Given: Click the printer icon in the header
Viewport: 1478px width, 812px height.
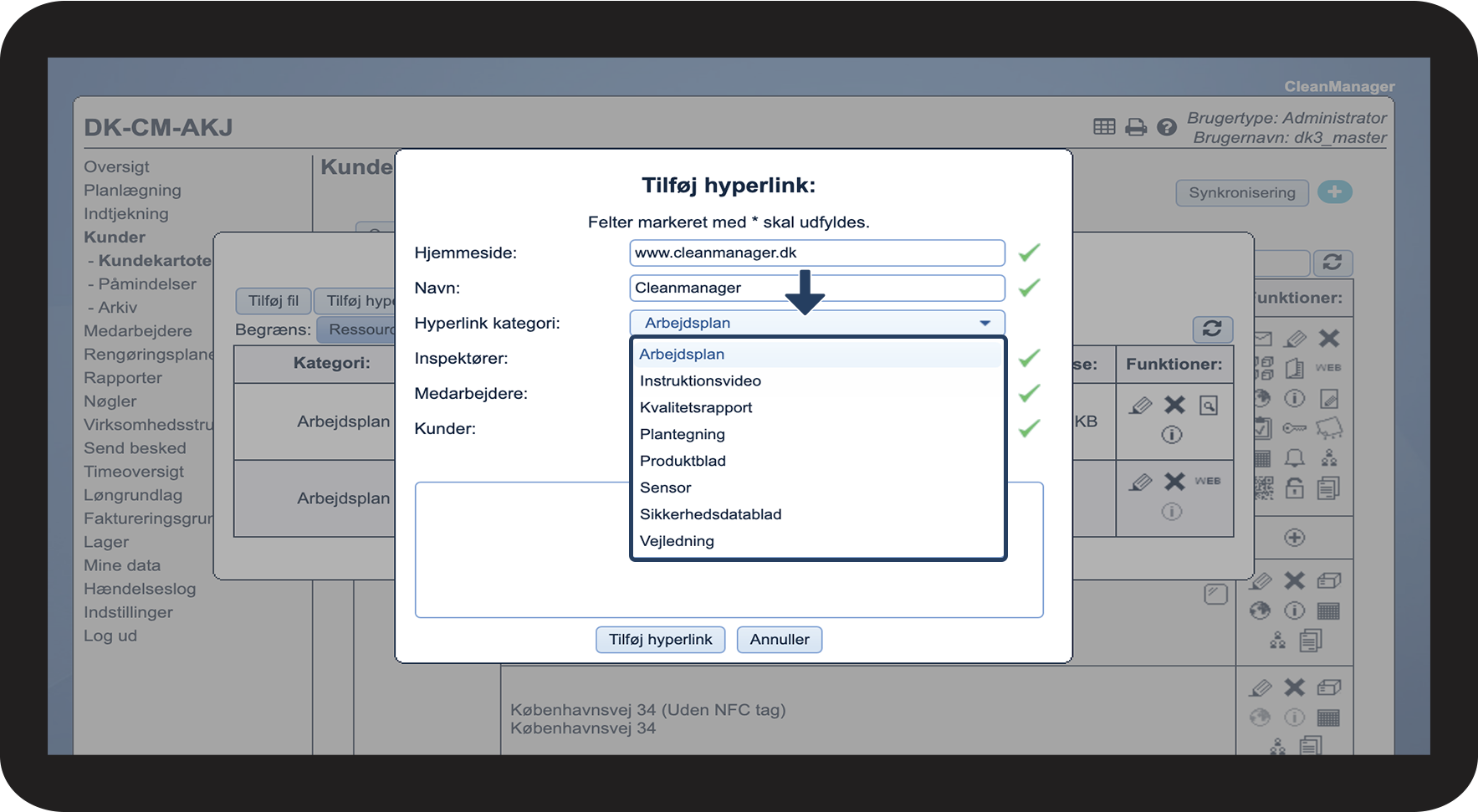Looking at the screenshot, I should tap(1136, 127).
